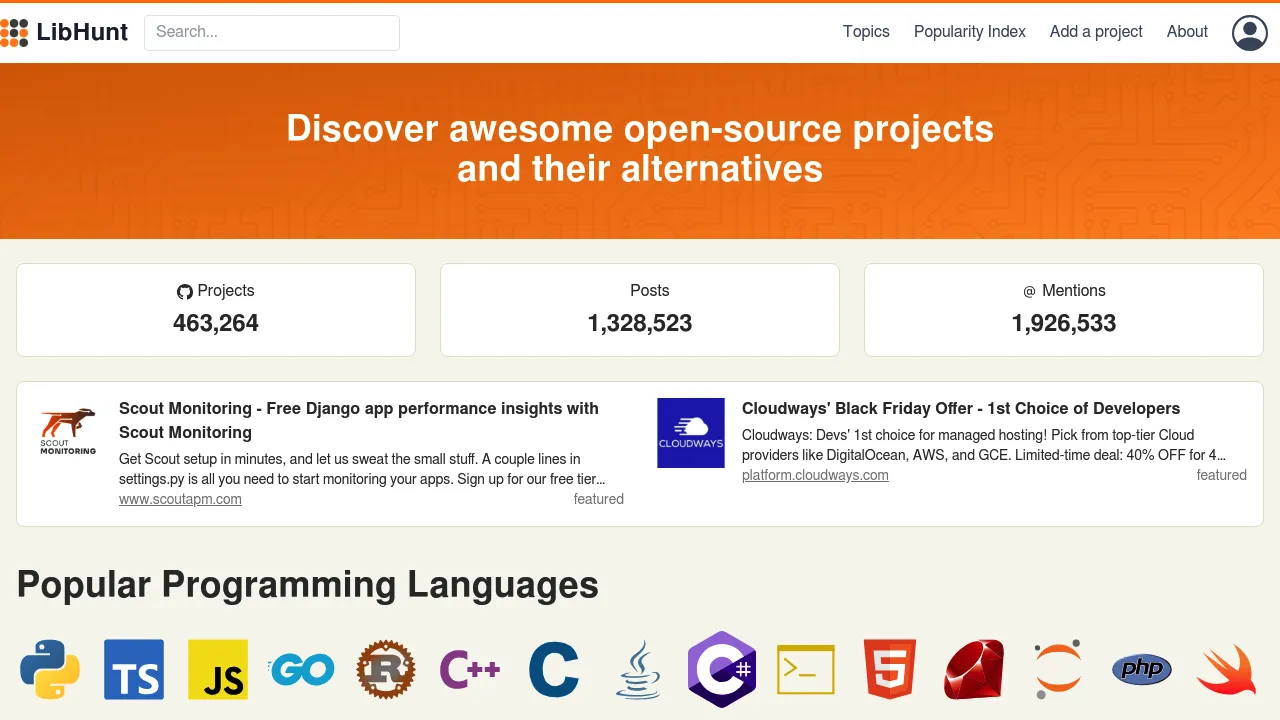Screen dimensions: 1280x720
Task: Open the C++ language icon
Action: click(x=470, y=669)
